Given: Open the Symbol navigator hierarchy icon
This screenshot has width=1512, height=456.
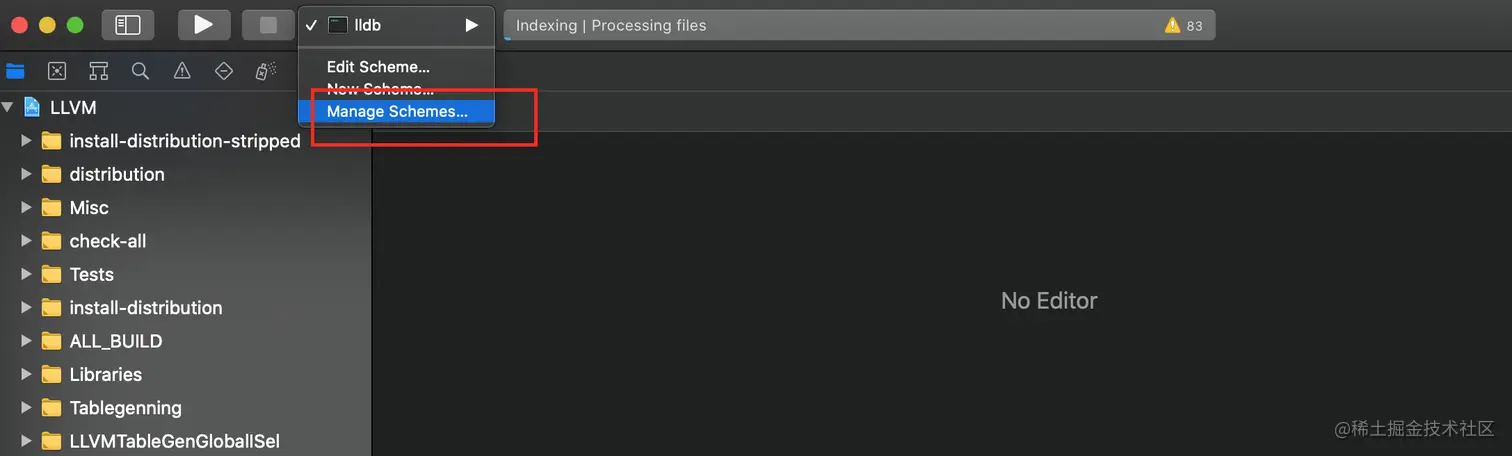Looking at the screenshot, I should 98,71.
